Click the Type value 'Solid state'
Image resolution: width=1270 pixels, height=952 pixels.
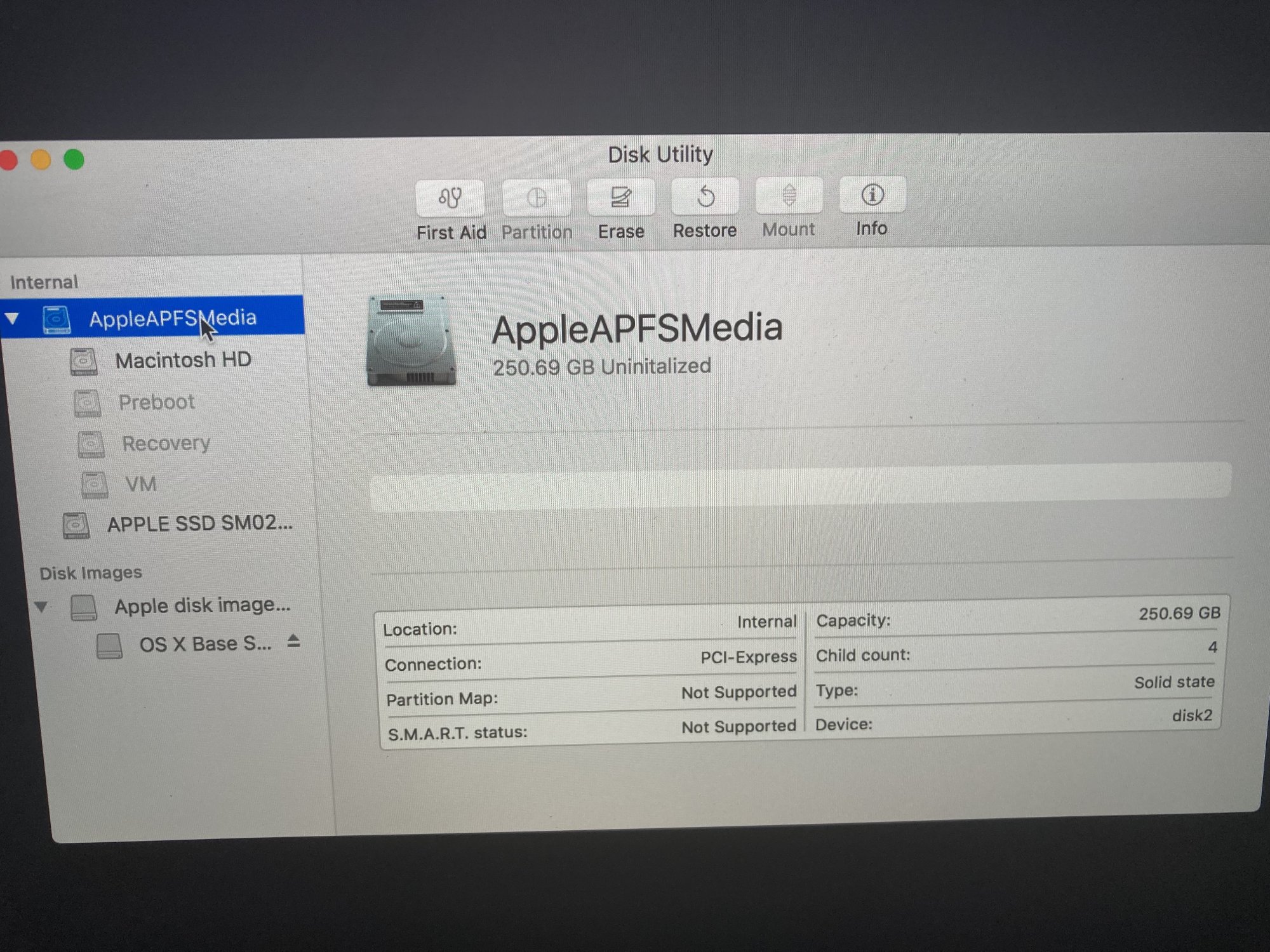tap(1175, 682)
